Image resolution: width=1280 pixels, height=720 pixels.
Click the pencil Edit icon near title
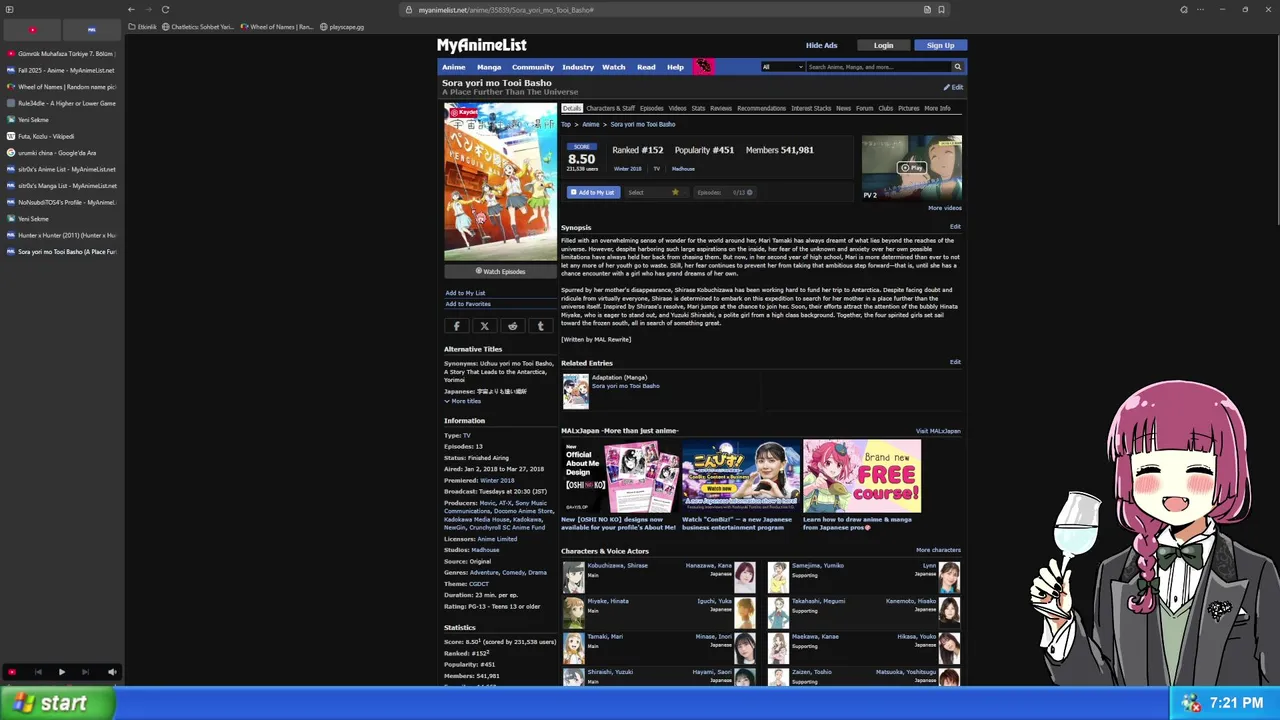[x=953, y=87]
